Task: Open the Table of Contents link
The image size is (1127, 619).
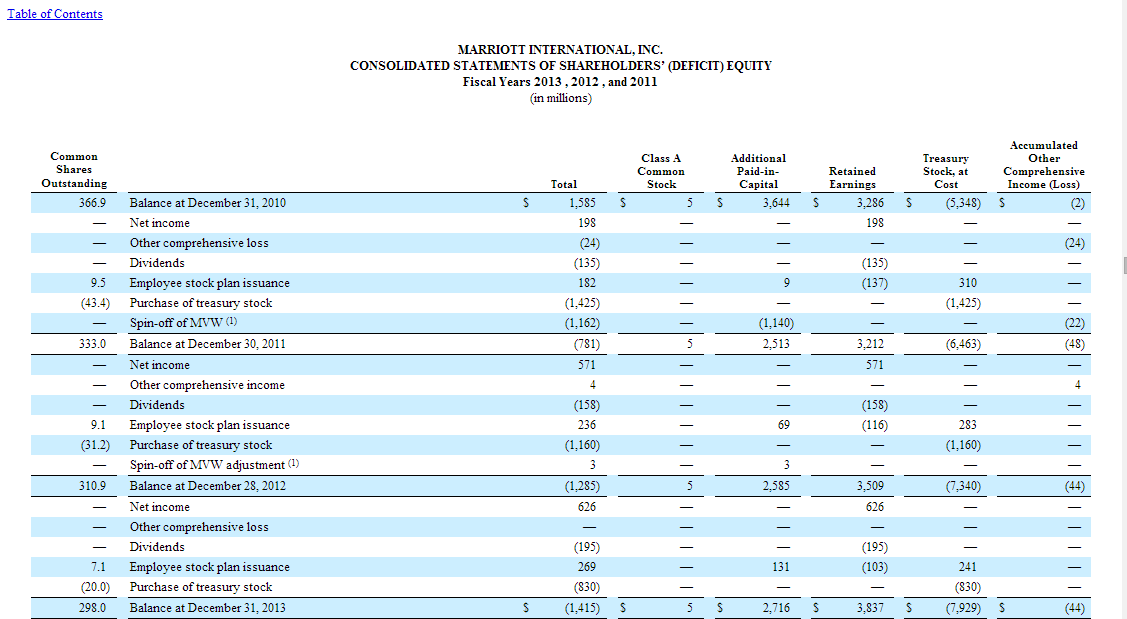Action: point(55,14)
